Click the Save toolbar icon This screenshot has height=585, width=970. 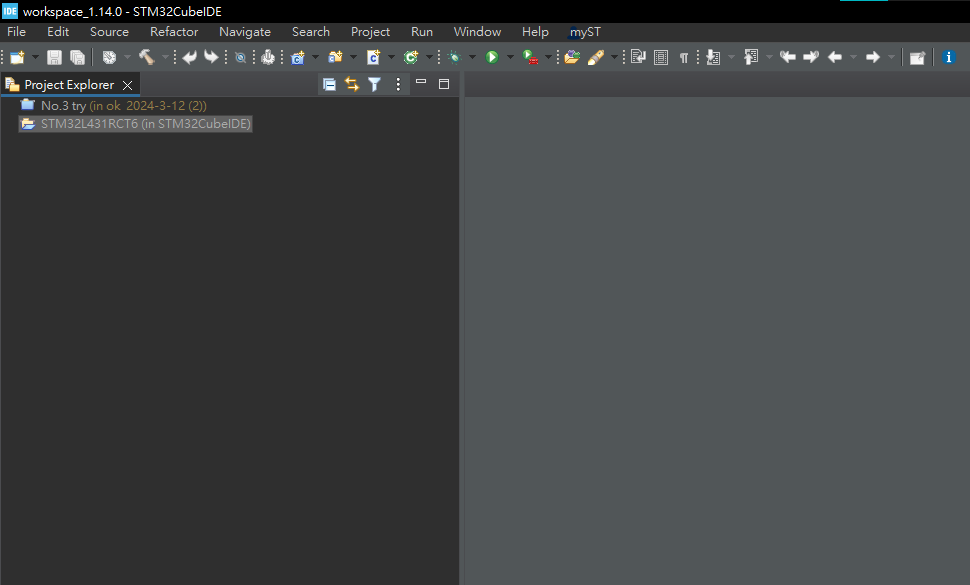pos(54,58)
